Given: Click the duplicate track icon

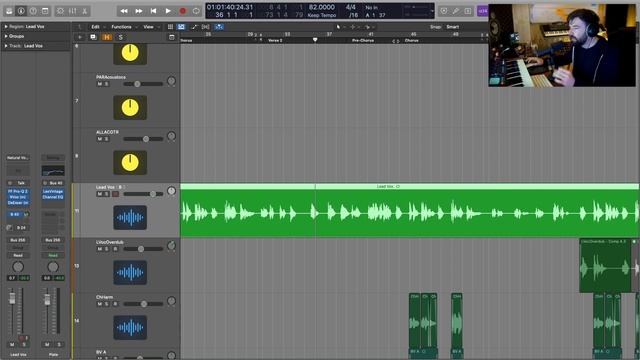Looking at the screenshot, I should (93, 37).
